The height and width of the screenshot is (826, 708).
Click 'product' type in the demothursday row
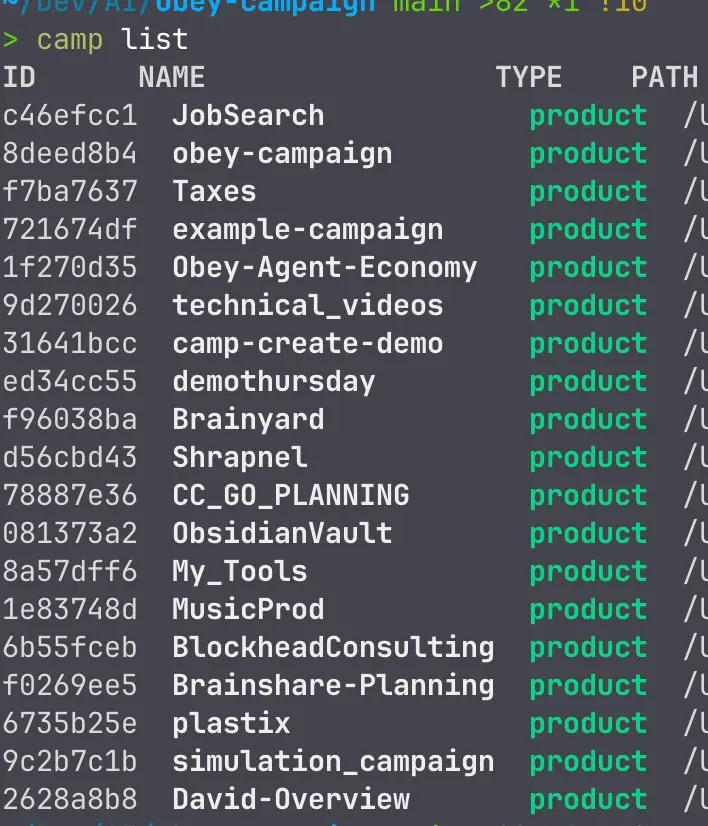click(x=588, y=383)
